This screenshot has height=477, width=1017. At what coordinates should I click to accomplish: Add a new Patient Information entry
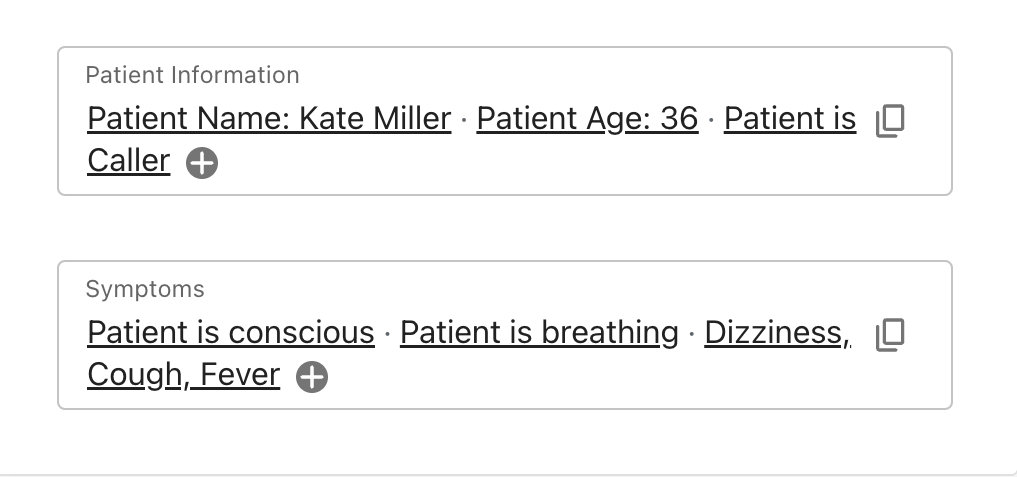pos(202,163)
